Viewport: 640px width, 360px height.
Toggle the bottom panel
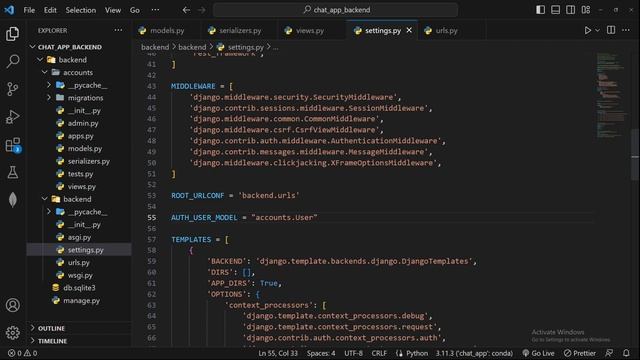(556, 10)
